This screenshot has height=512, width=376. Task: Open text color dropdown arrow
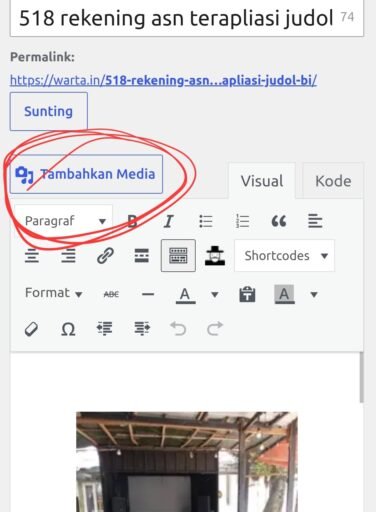[215, 294]
